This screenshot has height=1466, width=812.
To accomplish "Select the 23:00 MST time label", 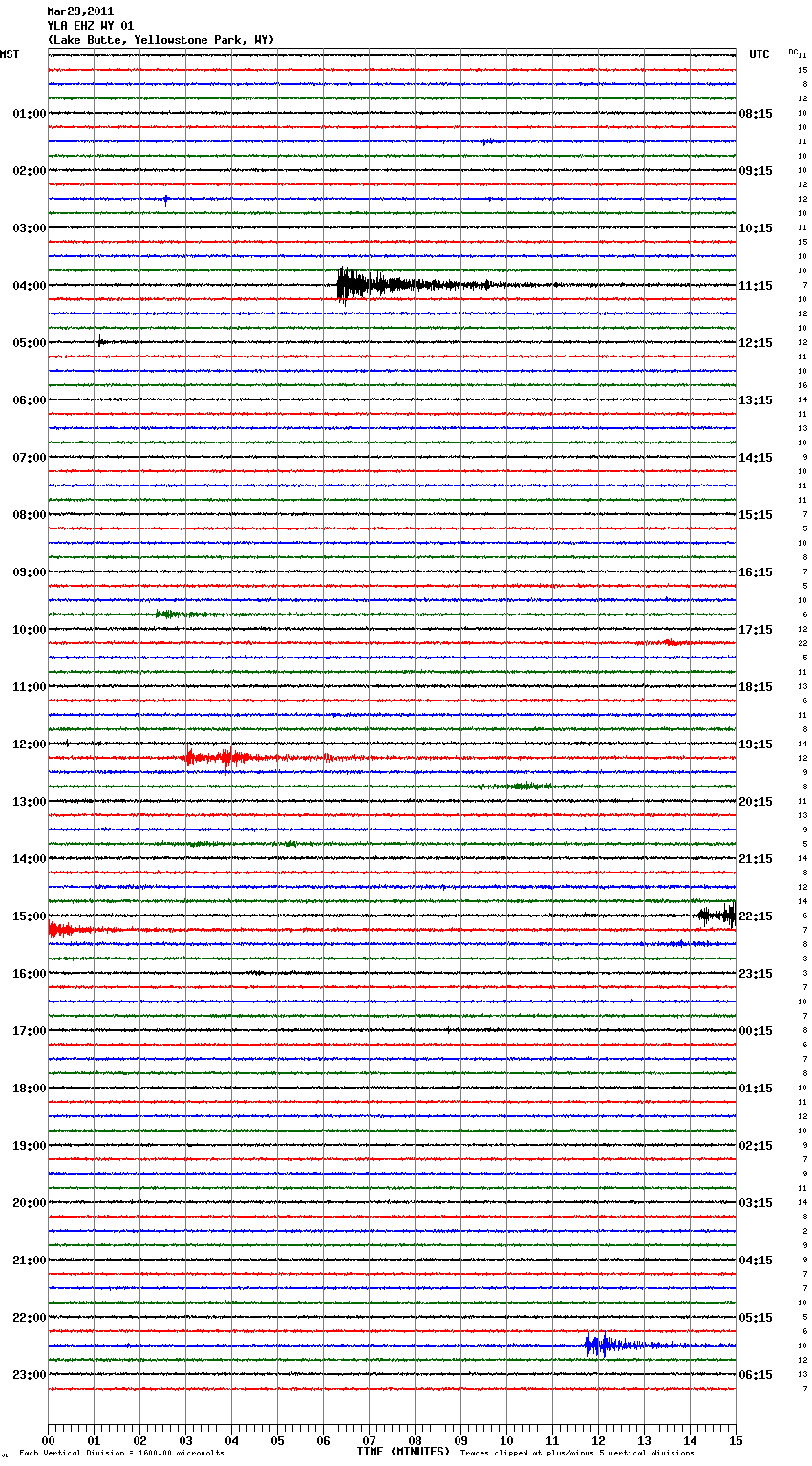I will coord(30,1375).
